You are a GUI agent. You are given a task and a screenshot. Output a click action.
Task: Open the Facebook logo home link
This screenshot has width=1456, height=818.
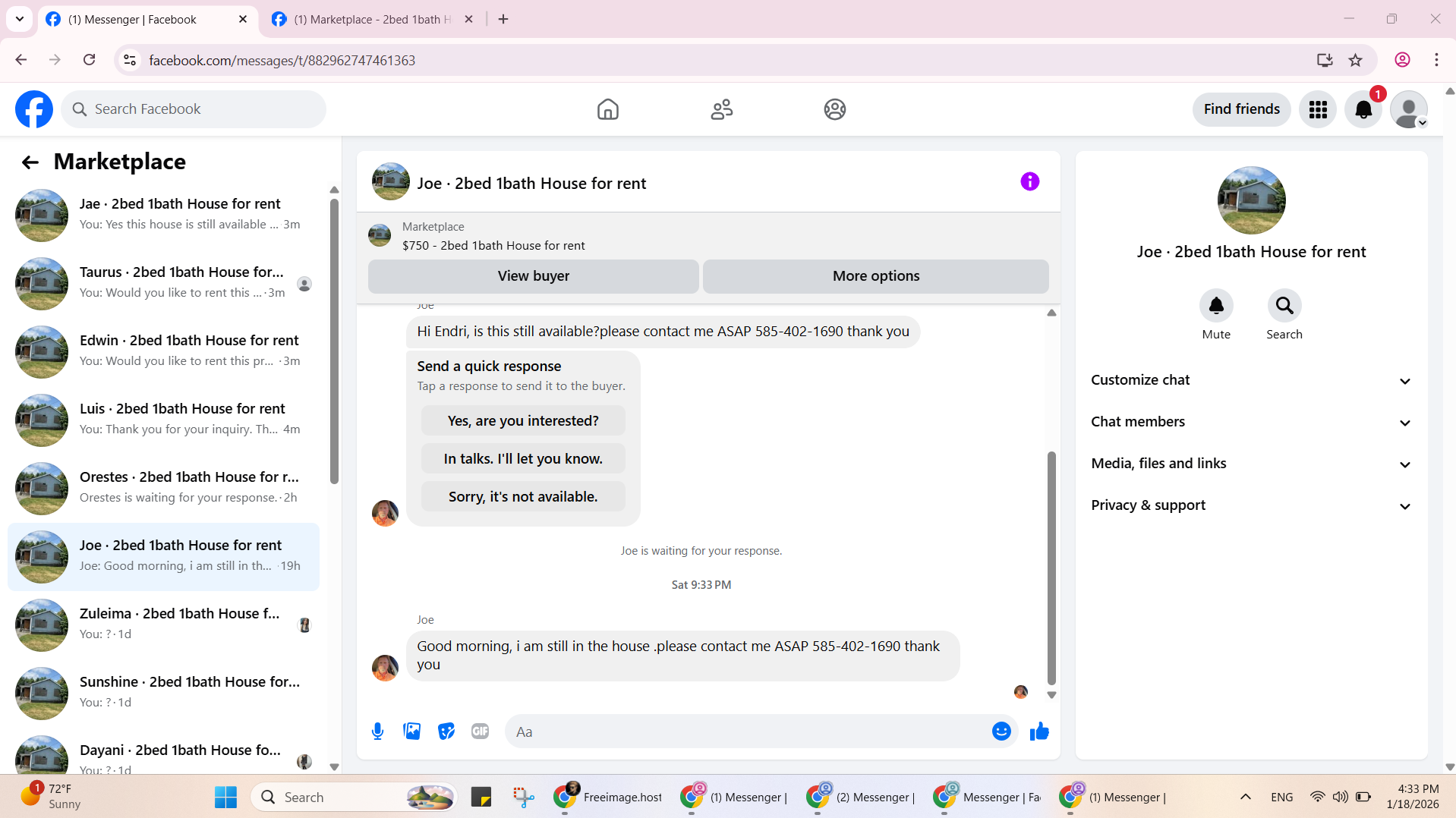[x=34, y=109]
